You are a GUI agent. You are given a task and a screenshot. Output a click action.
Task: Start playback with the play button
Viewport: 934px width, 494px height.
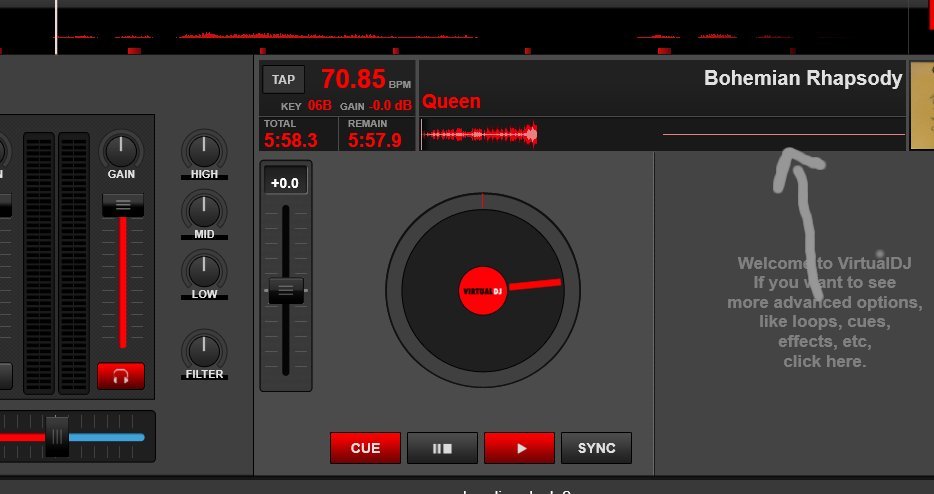519,448
